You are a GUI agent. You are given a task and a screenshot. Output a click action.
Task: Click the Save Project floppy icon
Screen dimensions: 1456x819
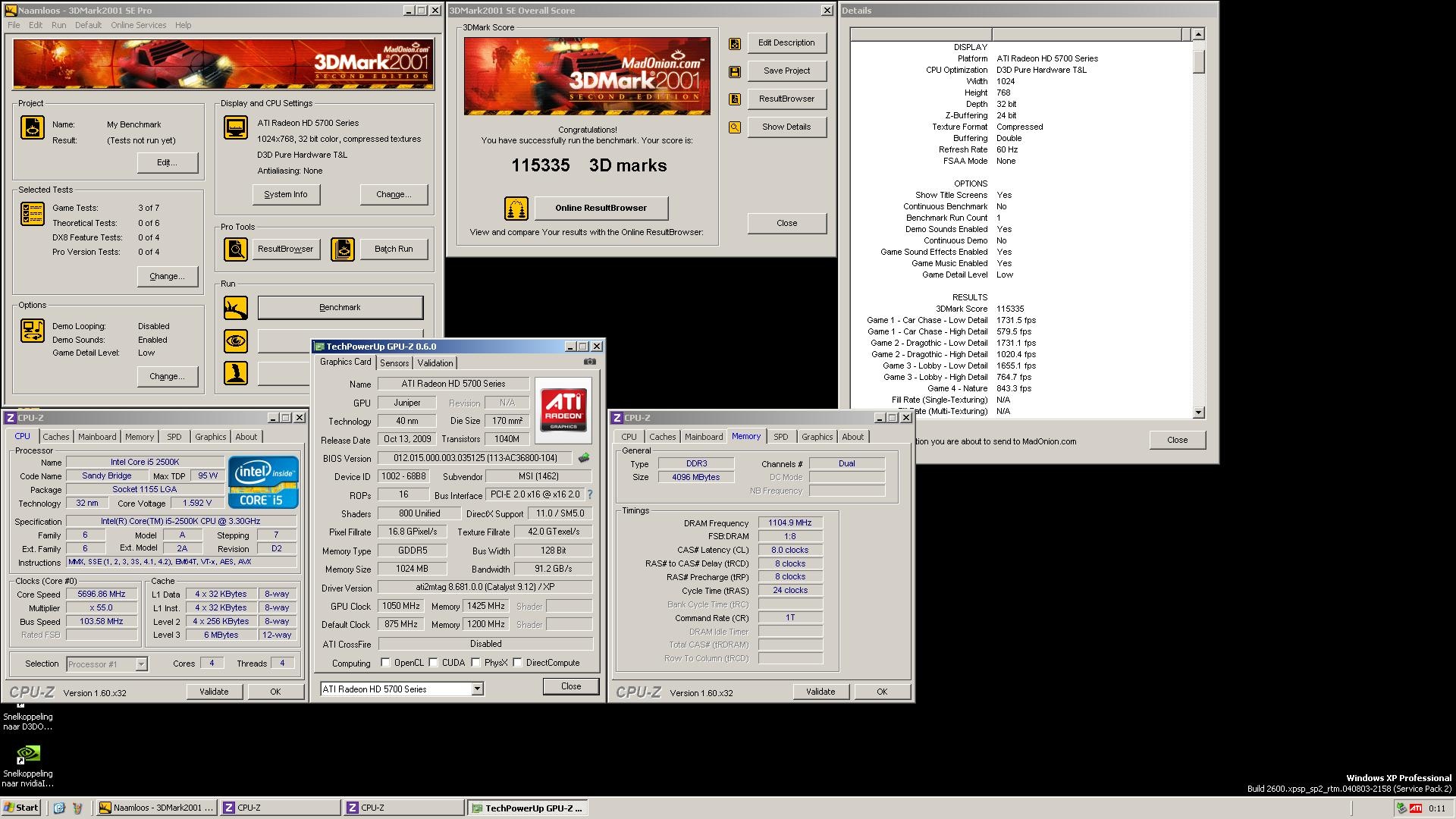[735, 72]
